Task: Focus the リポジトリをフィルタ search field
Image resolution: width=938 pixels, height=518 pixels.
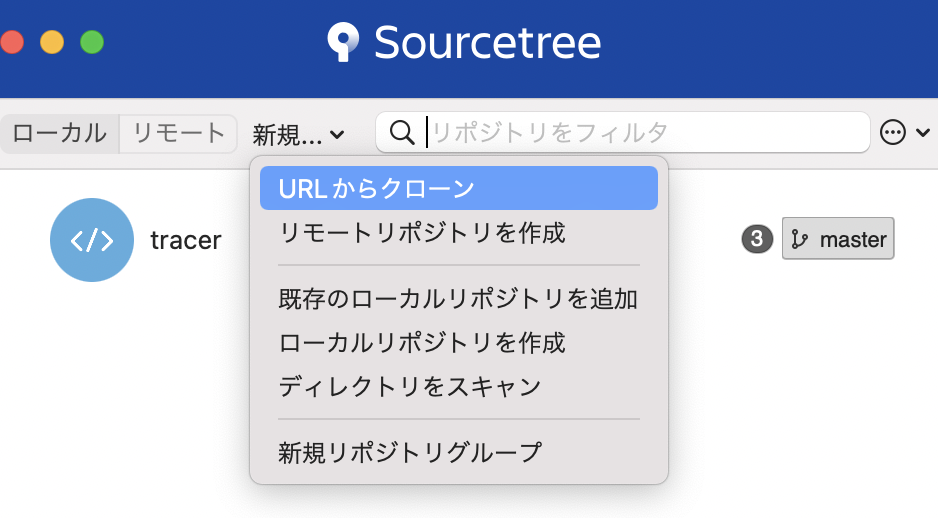Action: tap(640, 132)
